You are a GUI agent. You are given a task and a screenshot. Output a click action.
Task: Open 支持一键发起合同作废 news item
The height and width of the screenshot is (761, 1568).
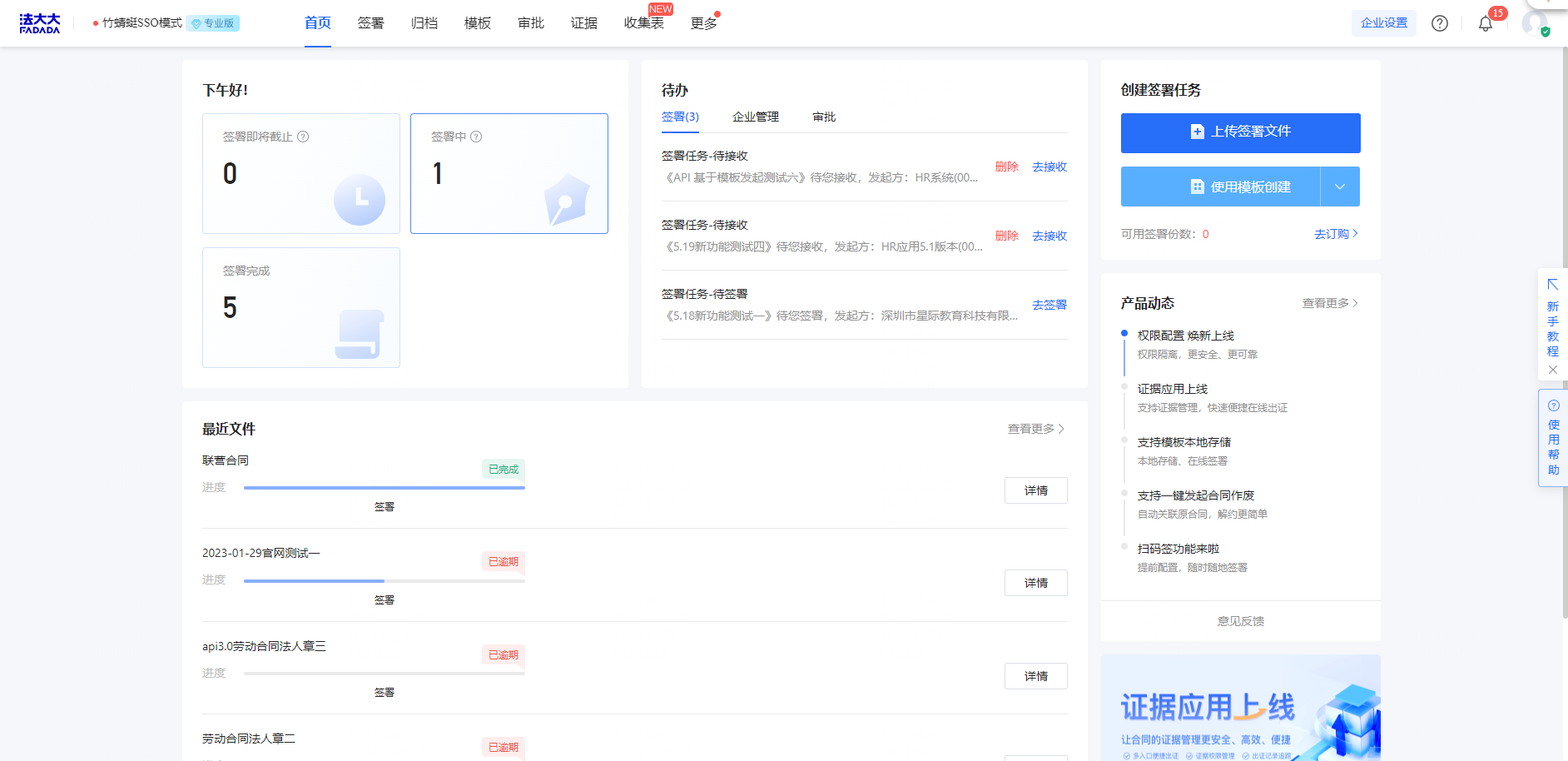click(x=1196, y=495)
